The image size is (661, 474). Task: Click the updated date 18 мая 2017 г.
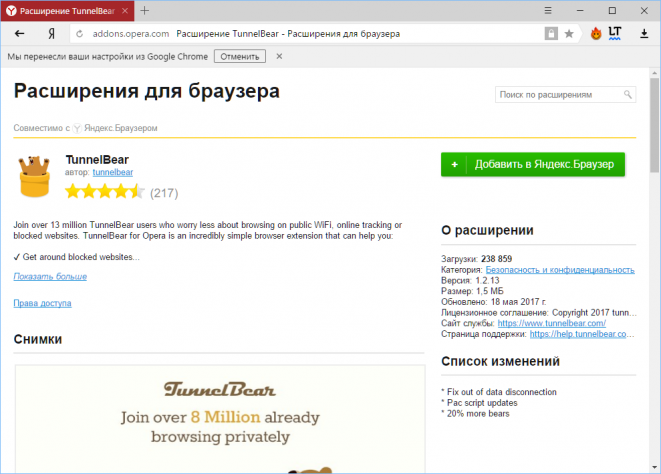pos(518,302)
